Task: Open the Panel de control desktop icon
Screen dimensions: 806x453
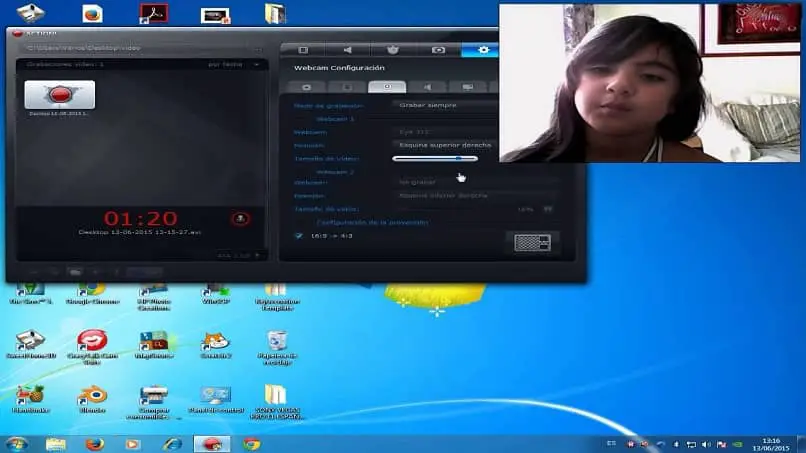Action: [x=215, y=398]
